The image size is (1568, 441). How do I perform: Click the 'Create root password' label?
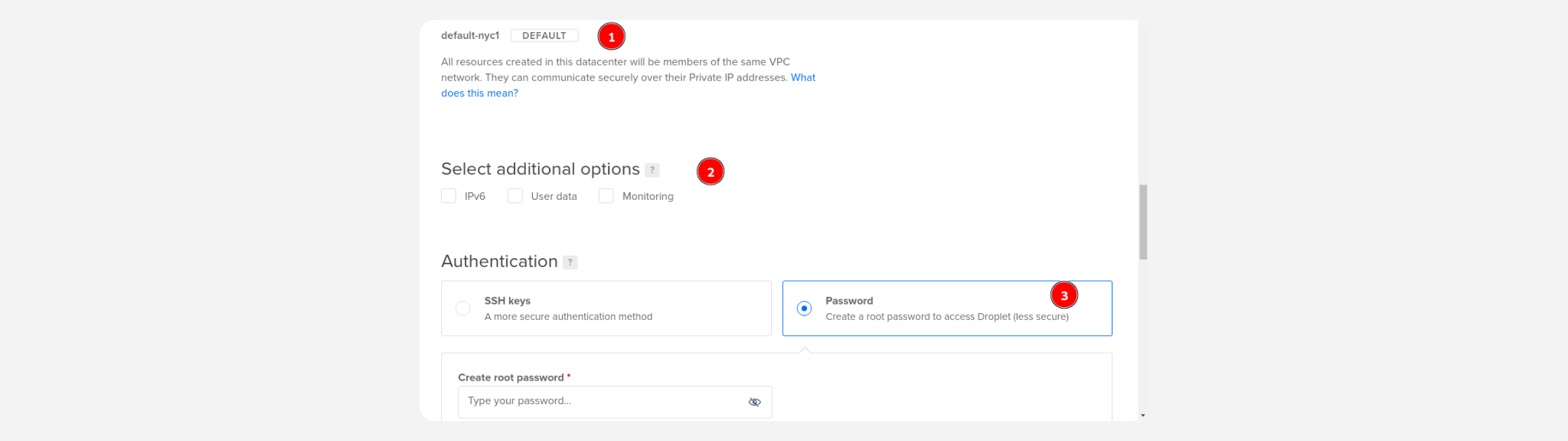click(x=511, y=377)
